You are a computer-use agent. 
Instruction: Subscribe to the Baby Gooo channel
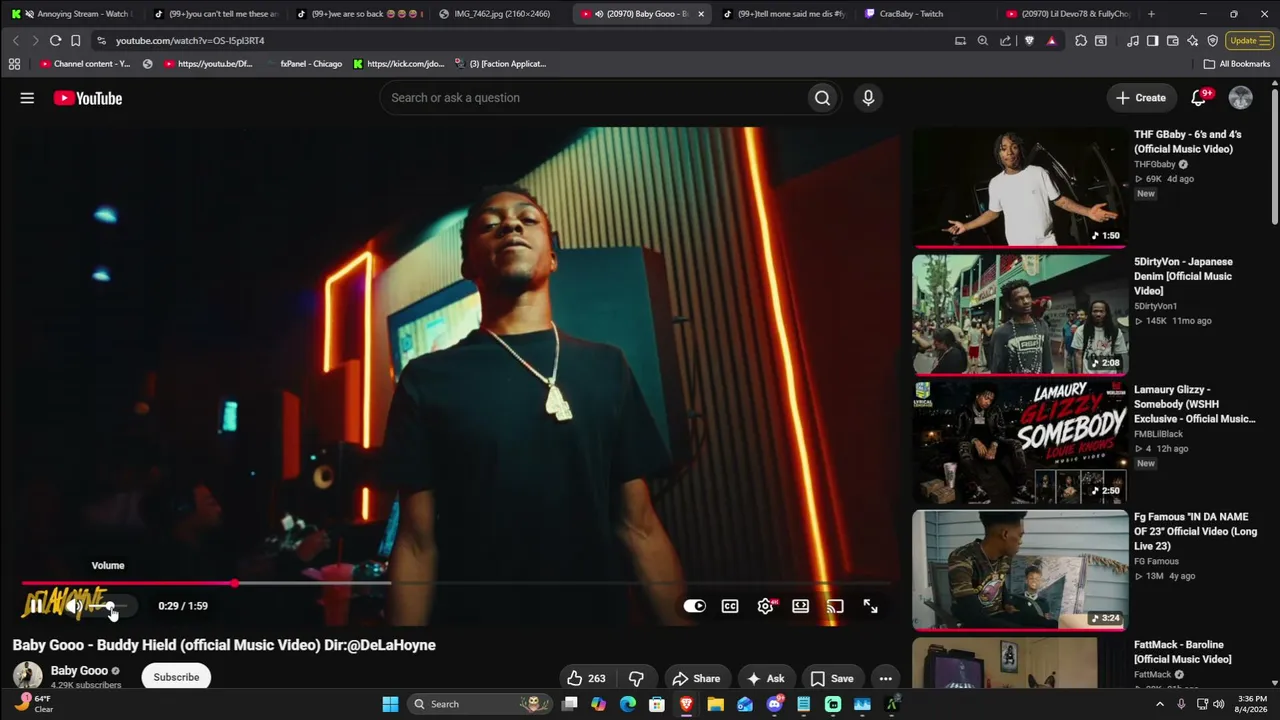(176, 677)
